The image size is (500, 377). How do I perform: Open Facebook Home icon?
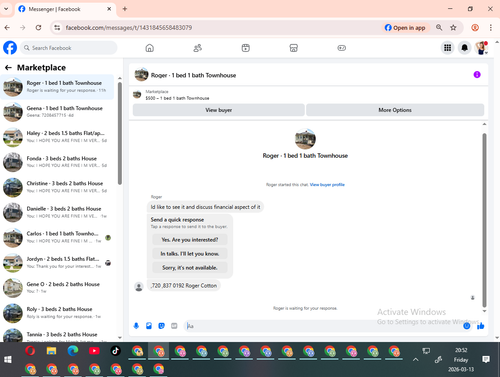click(150, 48)
